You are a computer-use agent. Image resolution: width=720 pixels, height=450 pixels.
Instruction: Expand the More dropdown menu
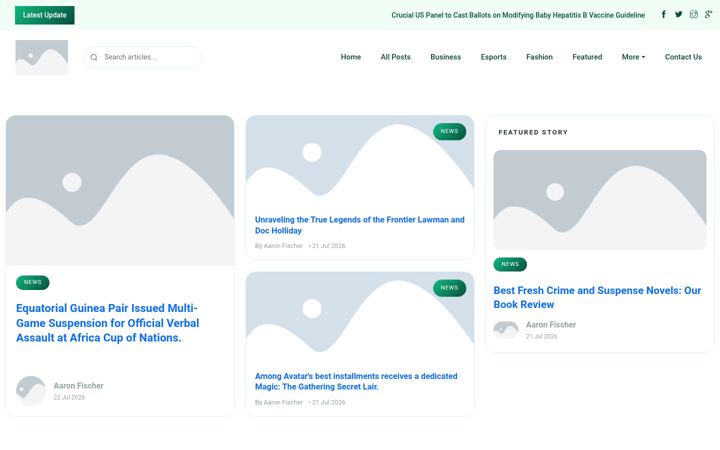(x=633, y=57)
